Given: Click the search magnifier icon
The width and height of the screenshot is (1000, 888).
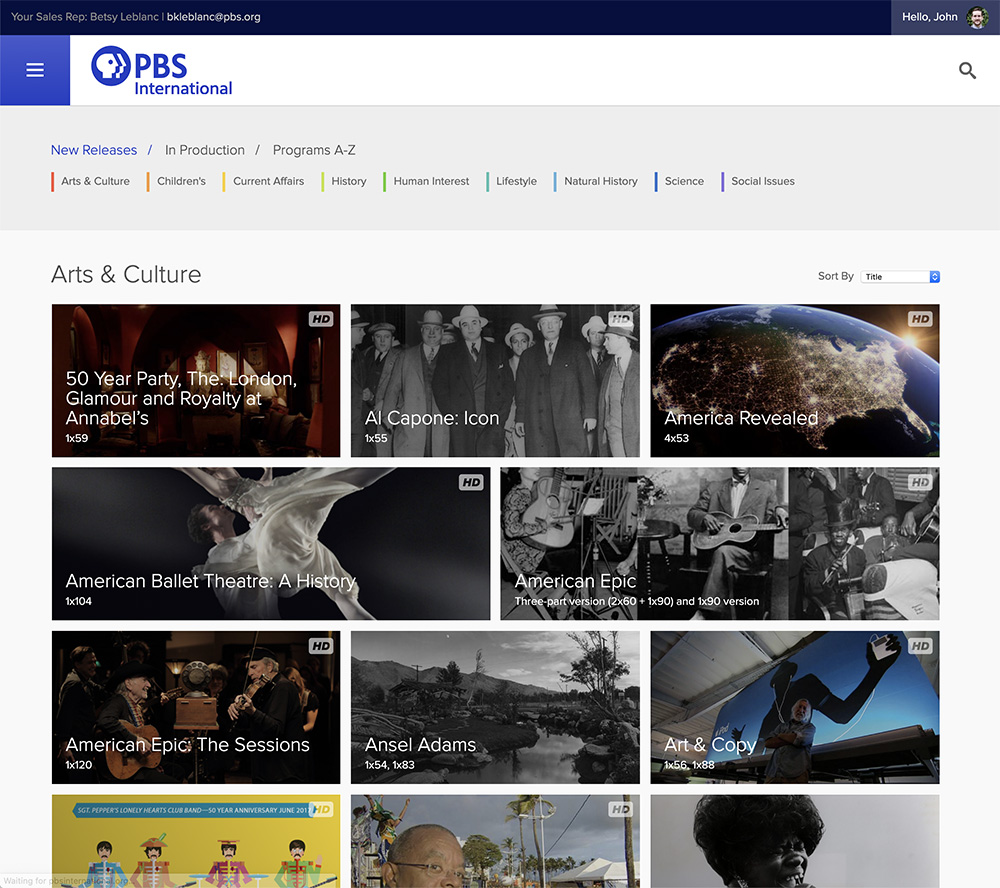Looking at the screenshot, I should 967,70.
